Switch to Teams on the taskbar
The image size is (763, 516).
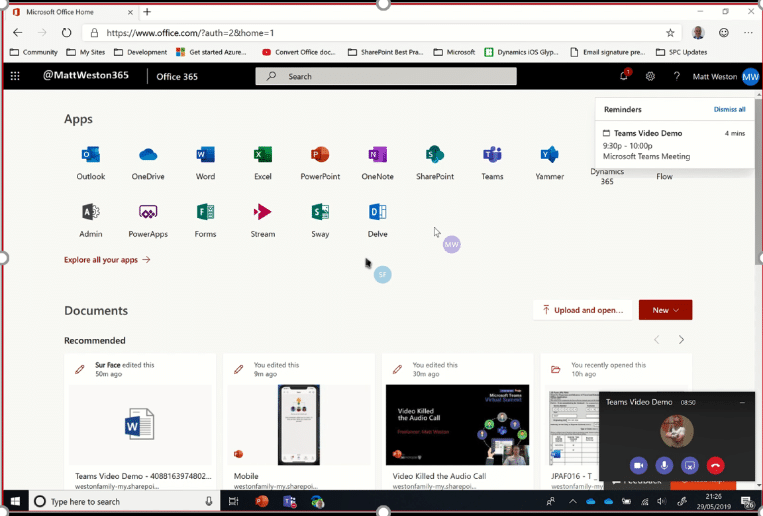pyautogui.click(x=290, y=501)
